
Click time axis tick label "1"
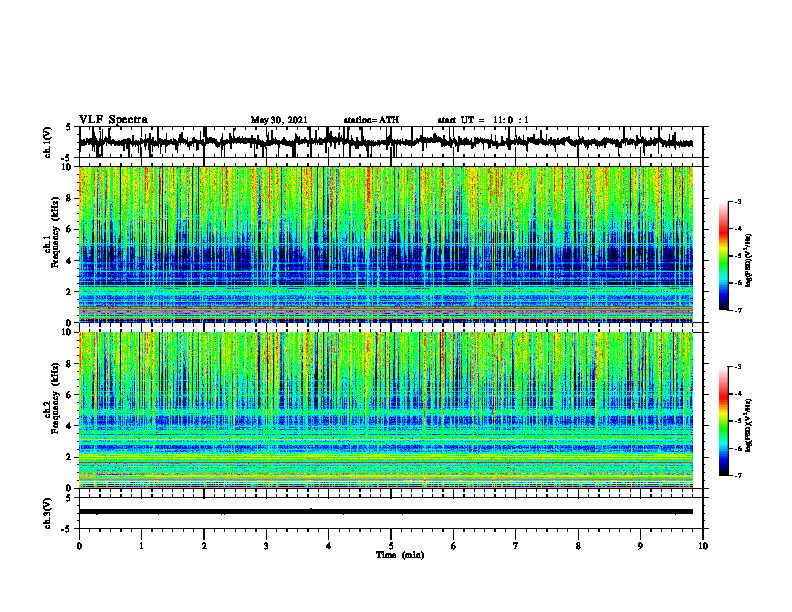pyautogui.click(x=141, y=546)
